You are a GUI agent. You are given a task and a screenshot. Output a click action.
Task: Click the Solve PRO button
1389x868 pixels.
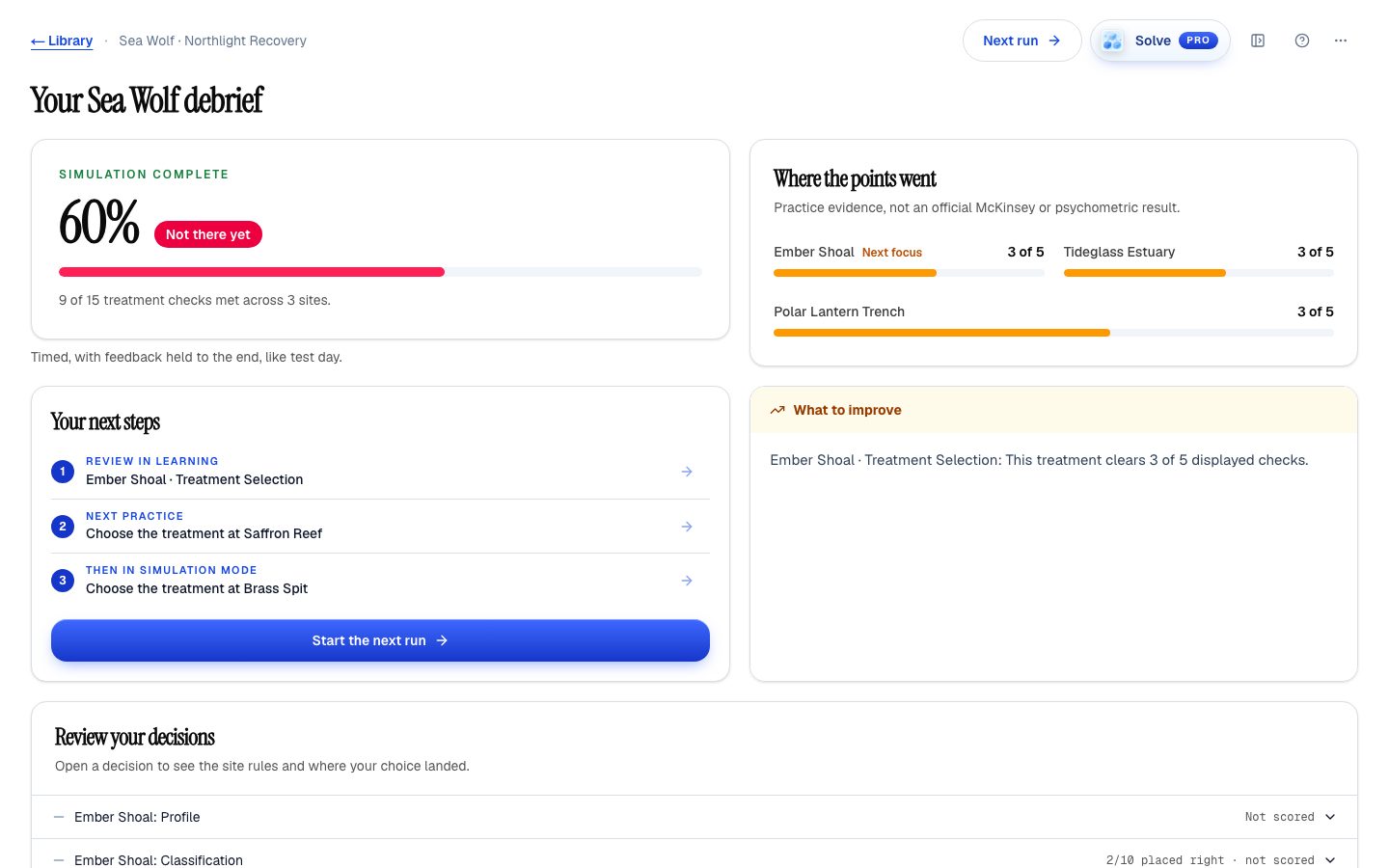tap(1160, 41)
